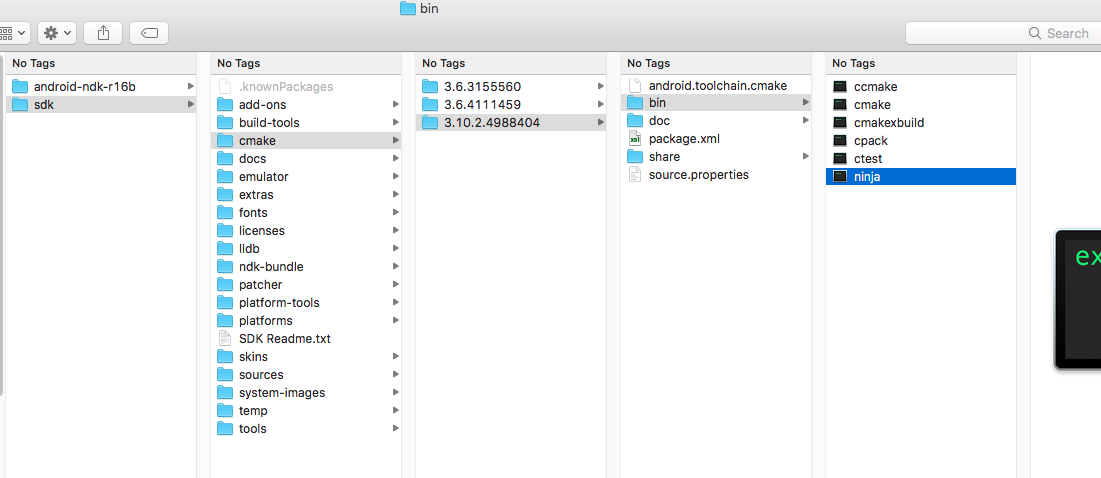Expand the add-ons folder arrow
The width and height of the screenshot is (1101, 478).
click(x=396, y=105)
